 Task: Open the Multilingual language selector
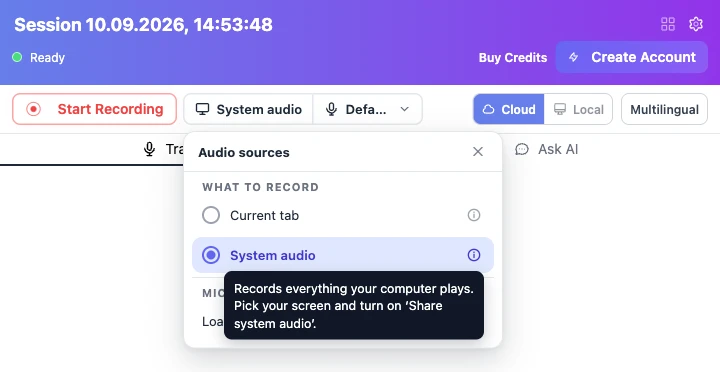point(664,109)
